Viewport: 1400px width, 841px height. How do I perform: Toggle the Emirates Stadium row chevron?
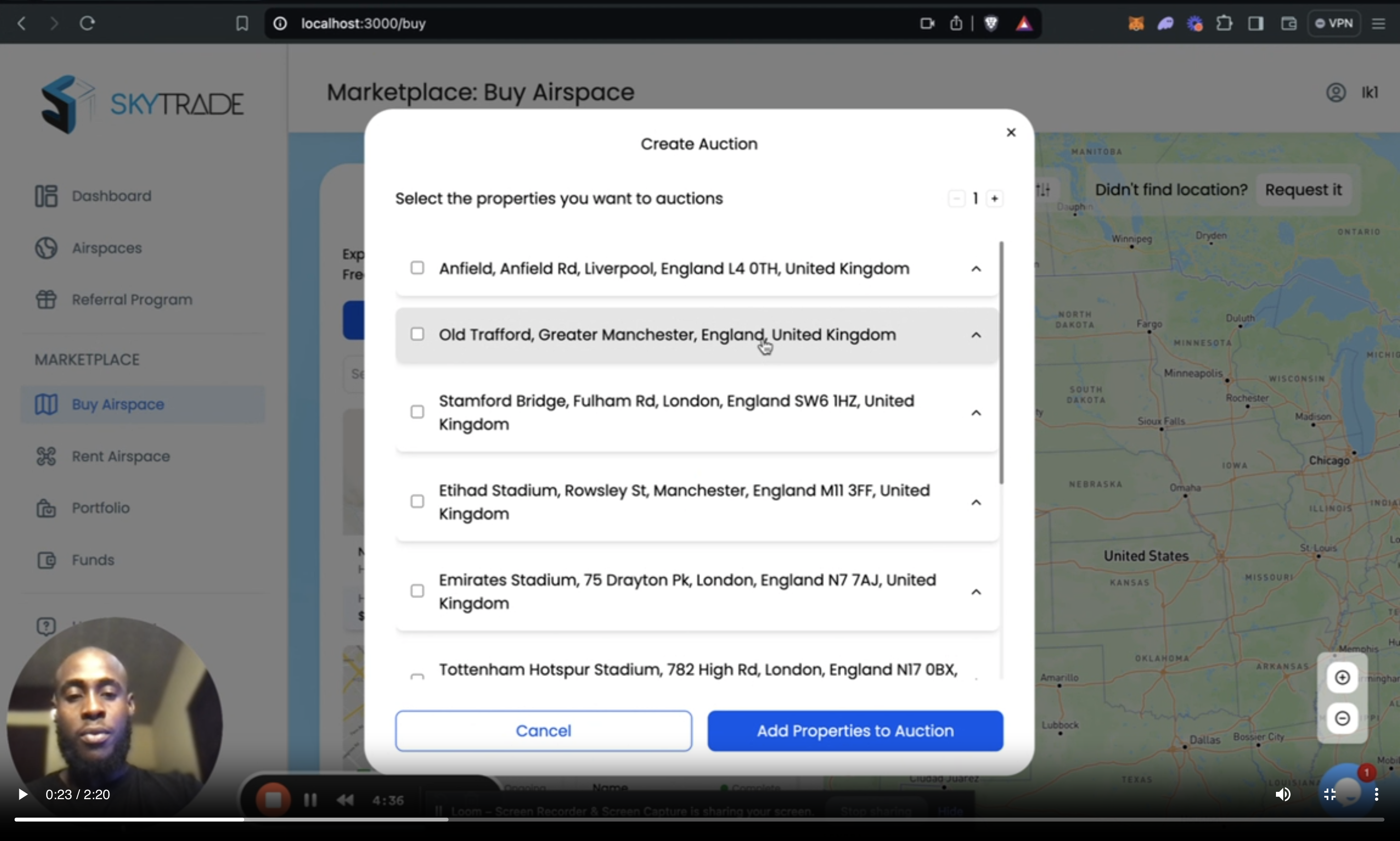click(976, 592)
